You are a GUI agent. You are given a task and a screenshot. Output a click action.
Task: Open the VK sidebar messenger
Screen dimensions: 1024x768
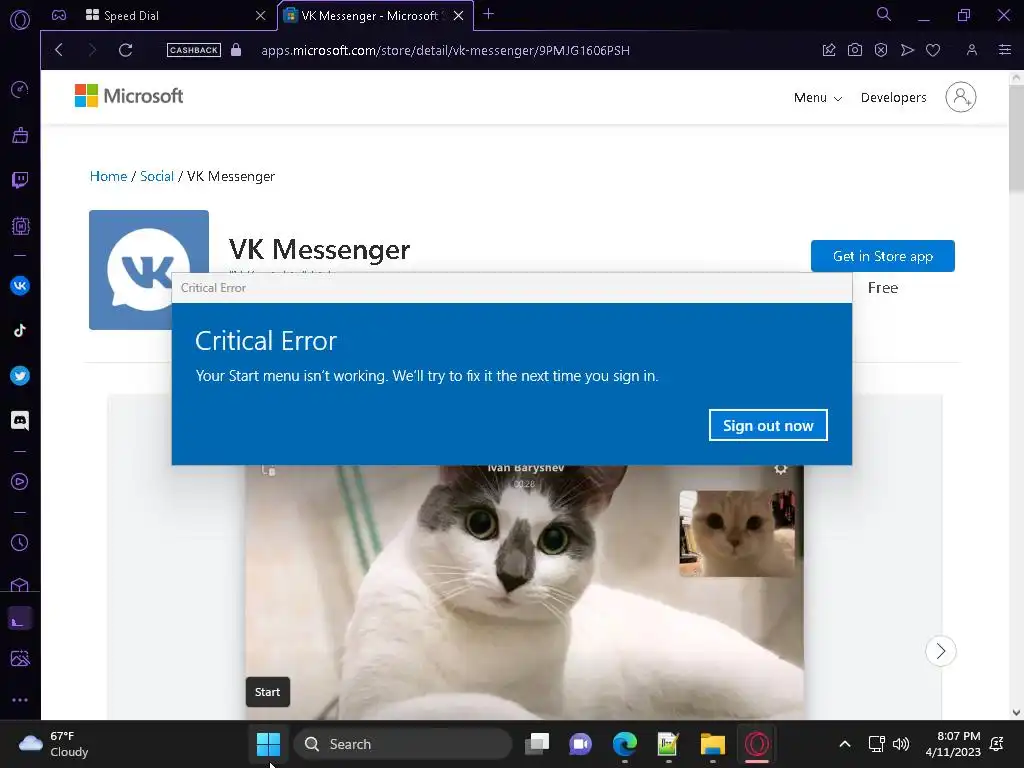[x=20, y=285]
